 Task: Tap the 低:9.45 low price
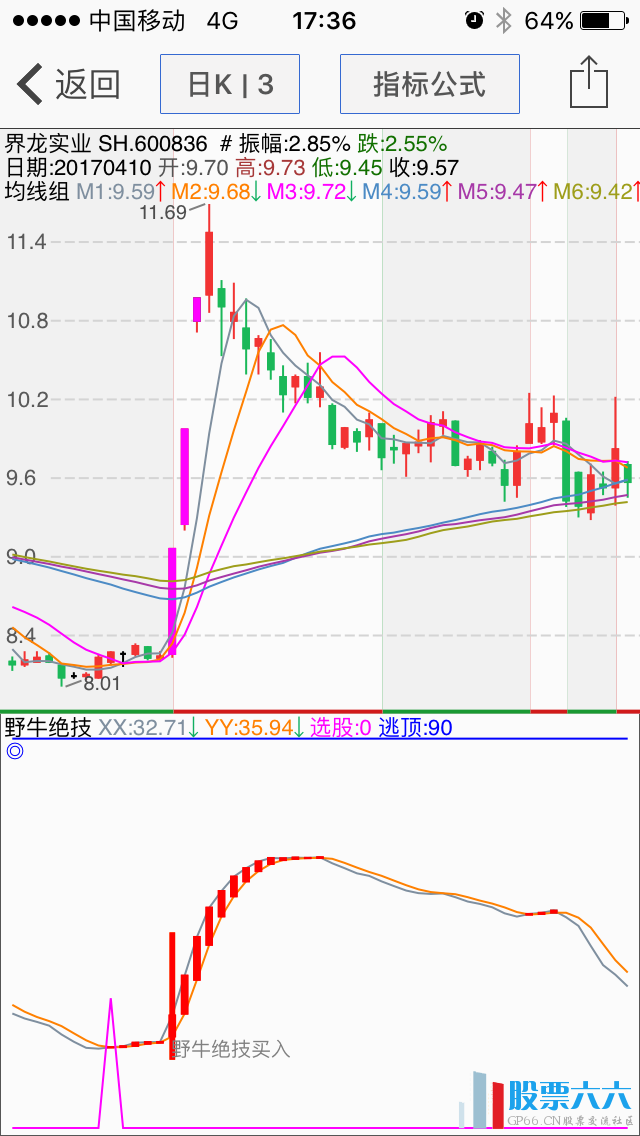pos(347,168)
